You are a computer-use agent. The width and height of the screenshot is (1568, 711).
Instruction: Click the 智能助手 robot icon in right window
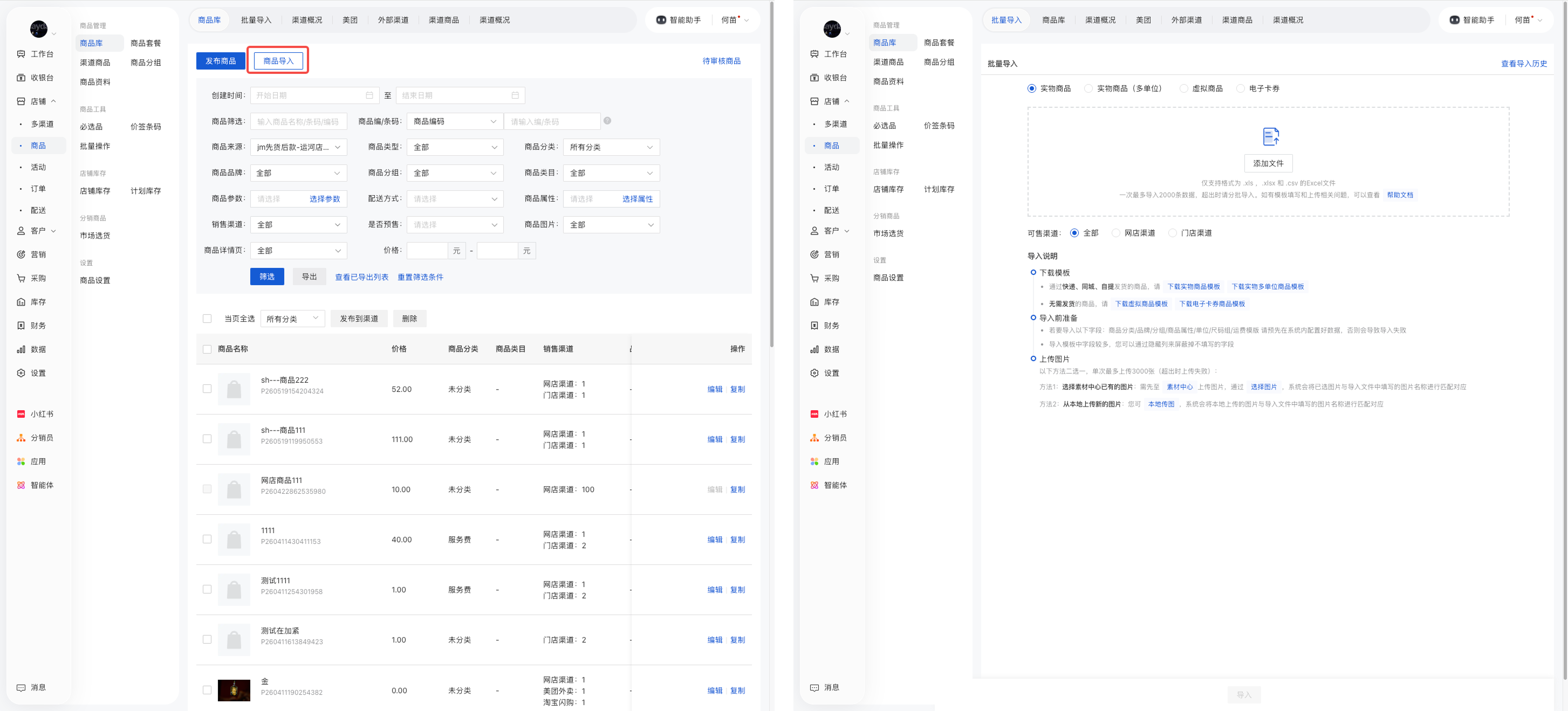coord(1454,20)
